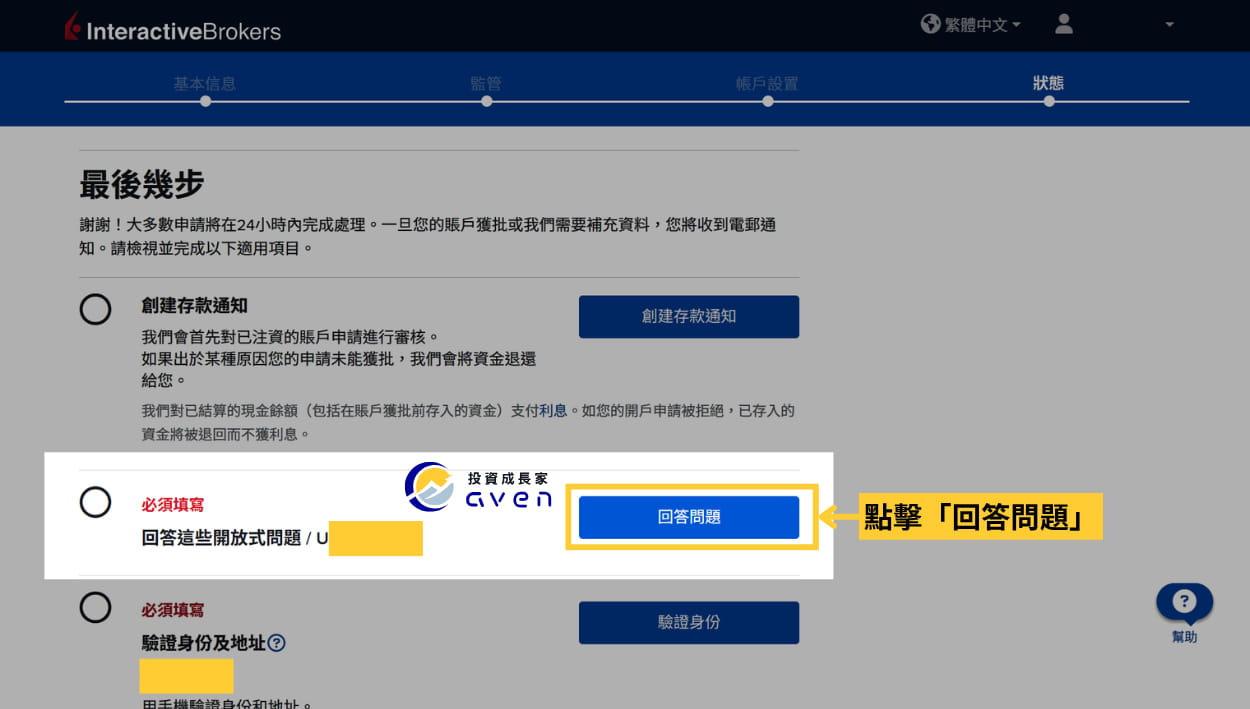Viewport: 1250px width, 709px height.
Task: Select the 創建存款通知 circle indicator
Action: (95, 309)
